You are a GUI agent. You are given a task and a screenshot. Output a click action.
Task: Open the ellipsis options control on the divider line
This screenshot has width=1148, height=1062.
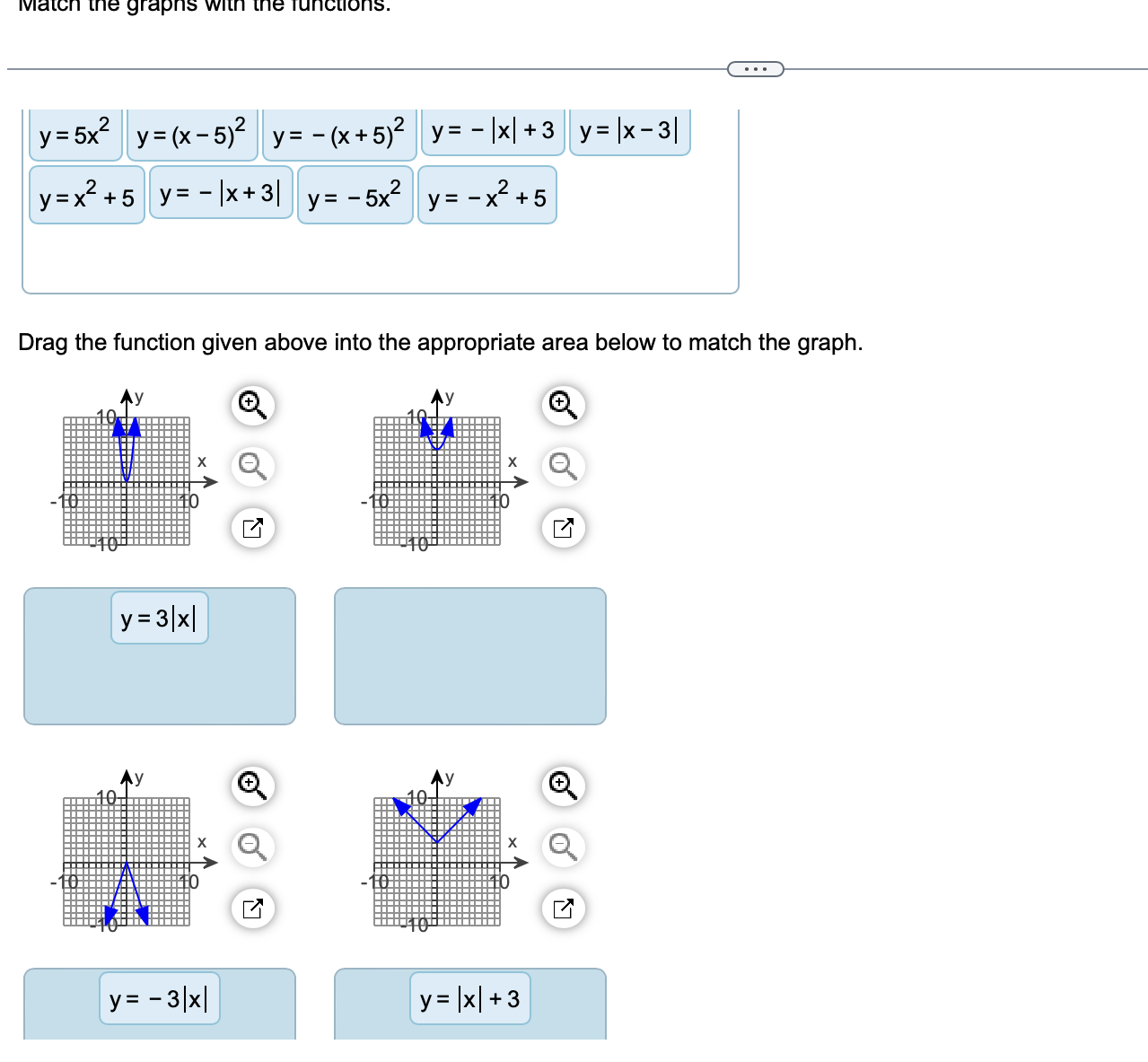[755, 68]
